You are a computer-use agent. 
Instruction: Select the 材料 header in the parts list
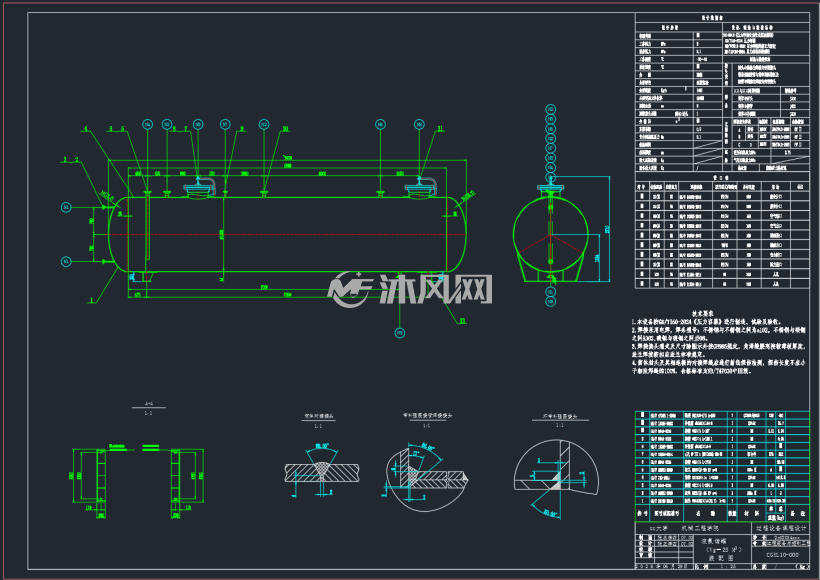tap(751, 514)
